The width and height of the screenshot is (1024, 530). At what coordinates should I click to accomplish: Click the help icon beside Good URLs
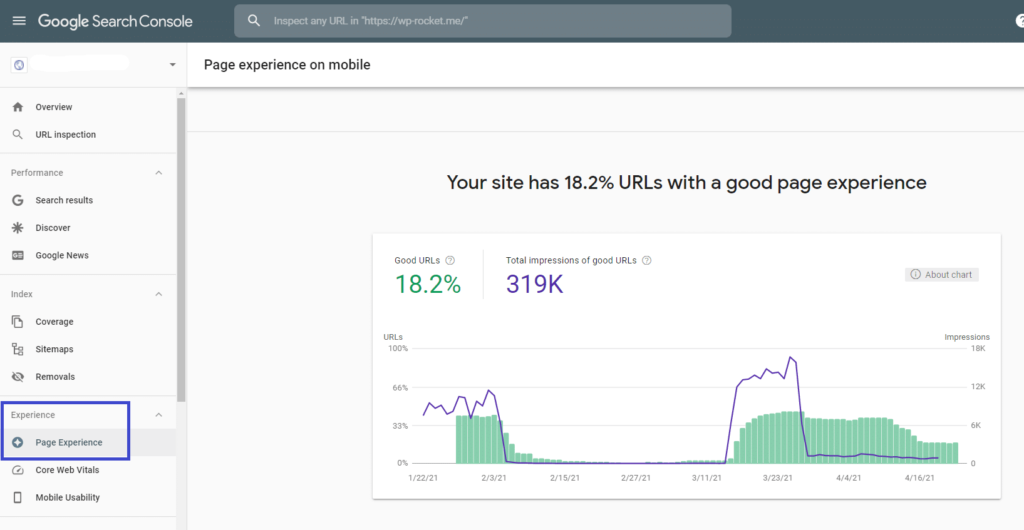pyautogui.click(x=450, y=260)
